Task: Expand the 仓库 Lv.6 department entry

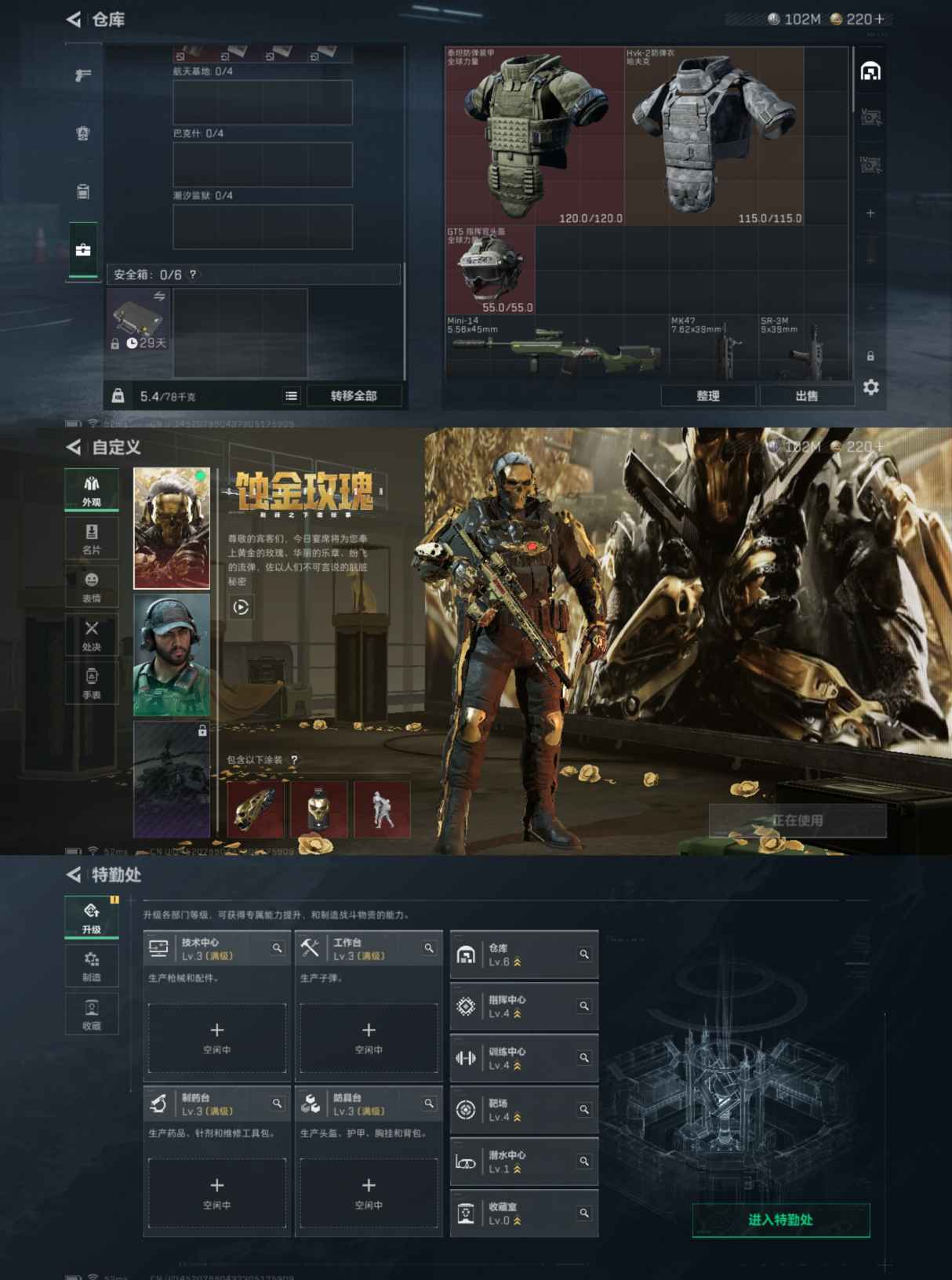Action: tap(523, 955)
